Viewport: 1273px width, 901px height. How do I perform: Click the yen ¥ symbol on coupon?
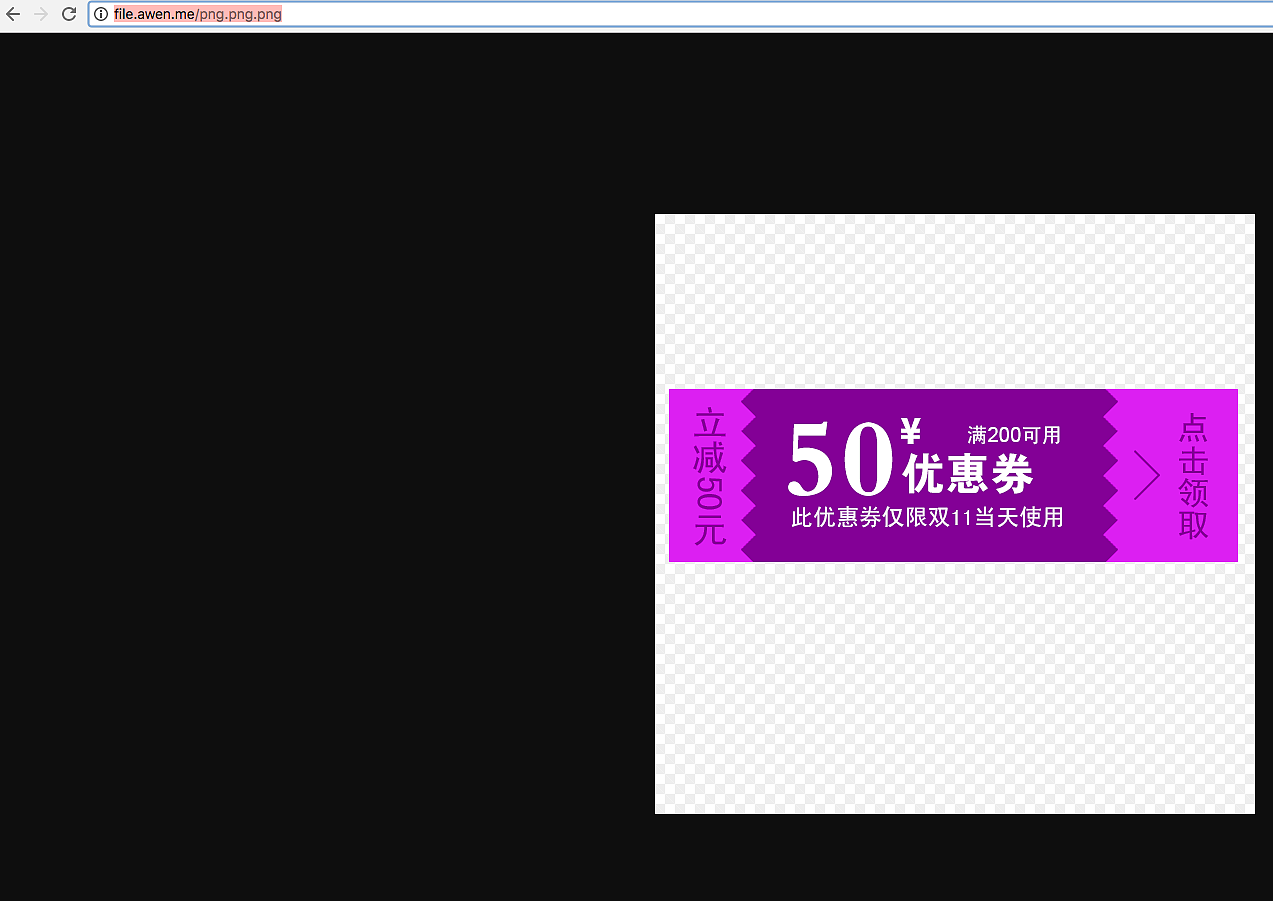pos(910,432)
